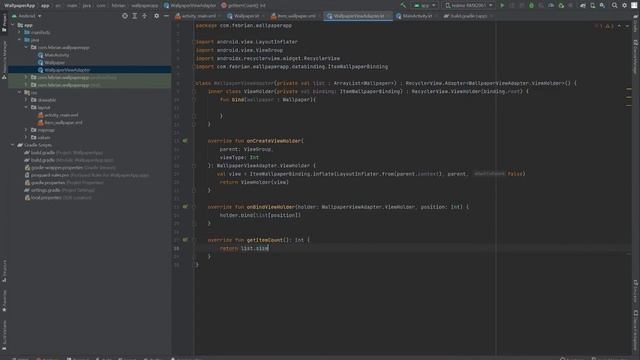Switch to build.gradle (:app) editor tab

tap(468, 16)
